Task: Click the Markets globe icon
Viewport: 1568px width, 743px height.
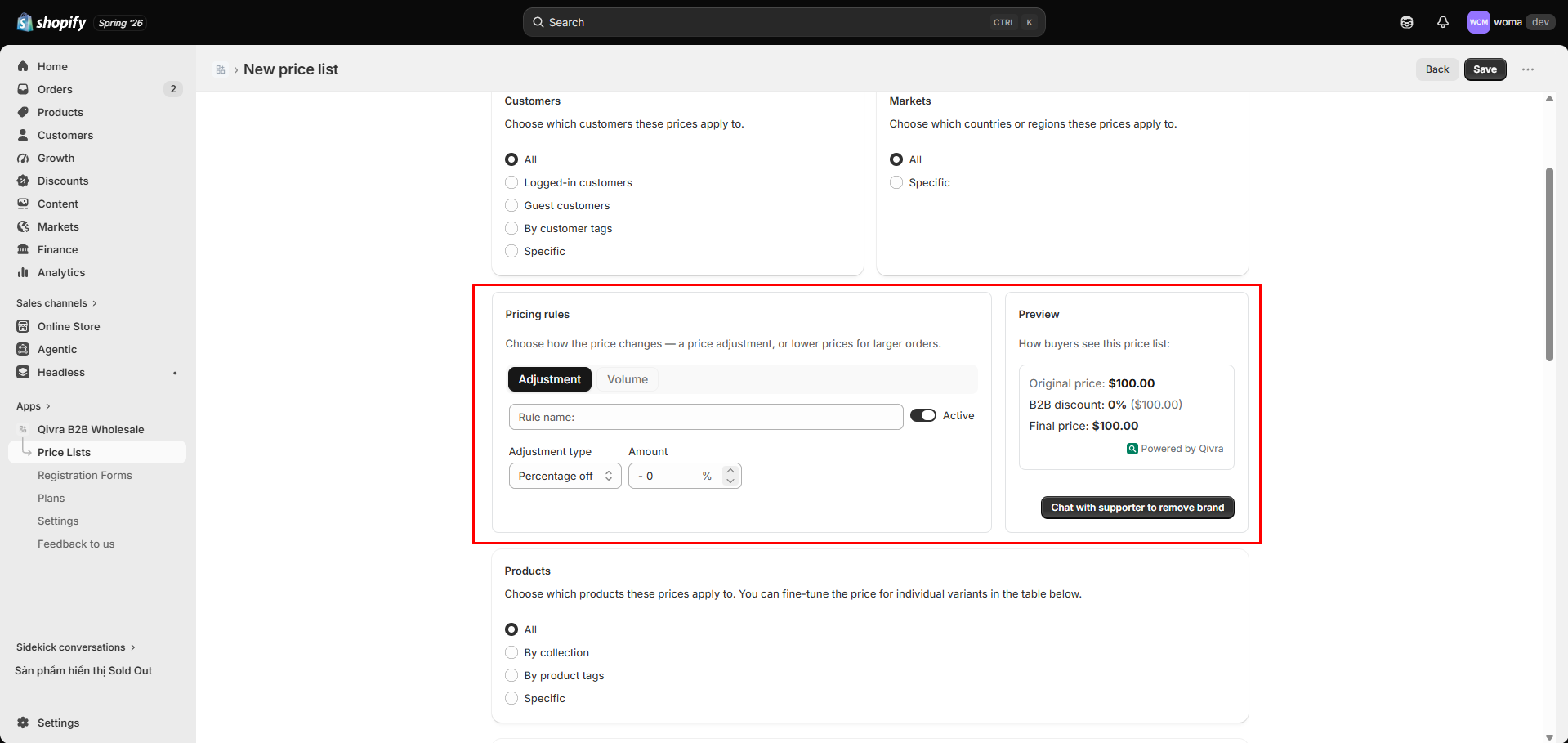Action: pos(23,226)
